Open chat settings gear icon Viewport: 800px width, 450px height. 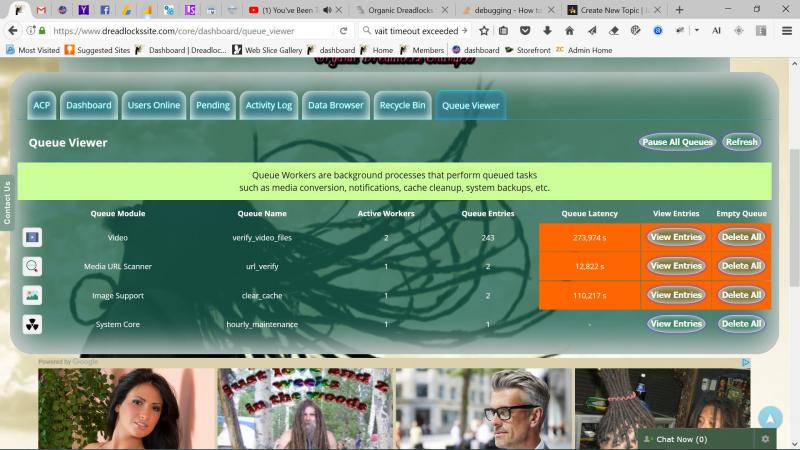[x=765, y=439]
